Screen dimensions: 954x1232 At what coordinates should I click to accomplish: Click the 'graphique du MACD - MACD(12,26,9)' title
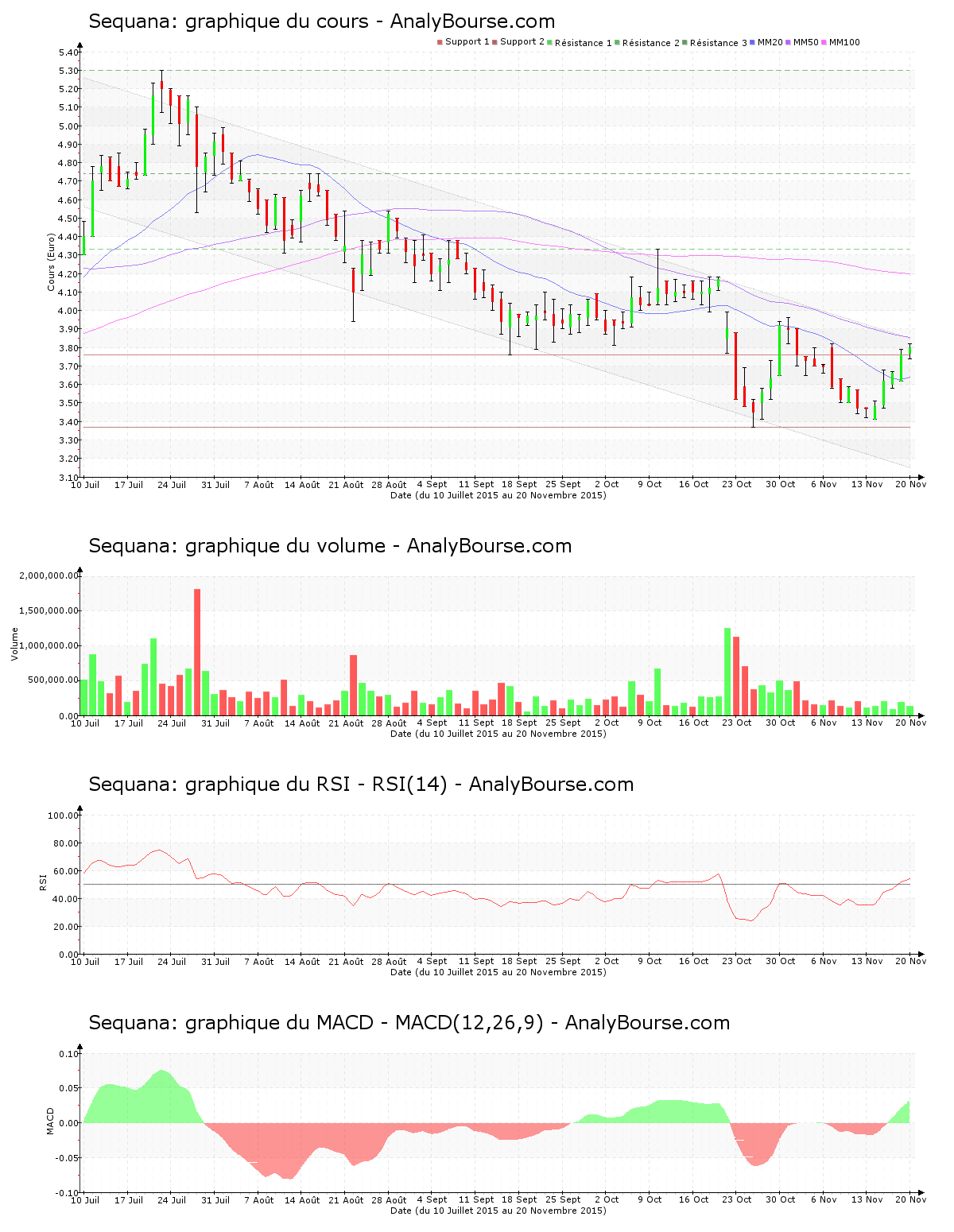tap(409, 1023)
